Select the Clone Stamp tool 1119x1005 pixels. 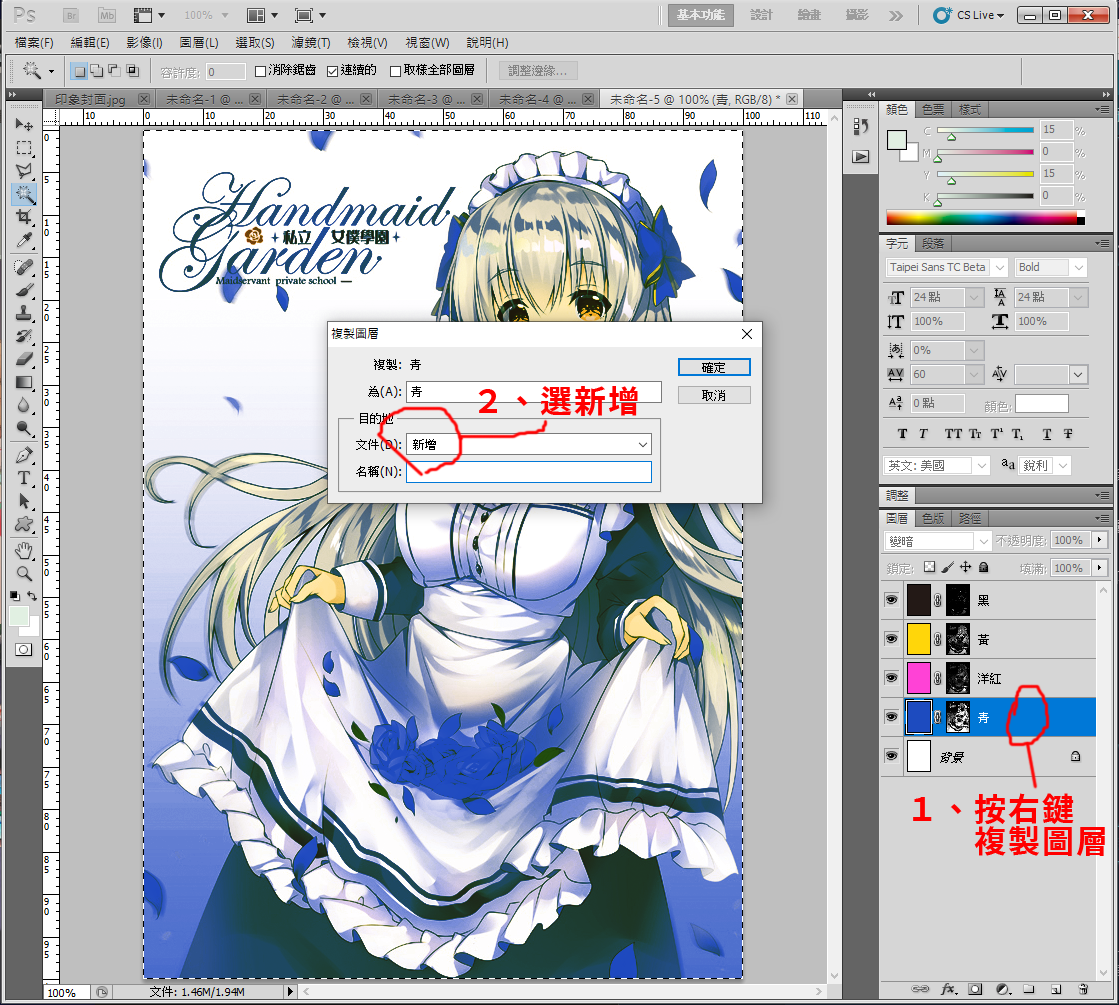tap(24, 313)
